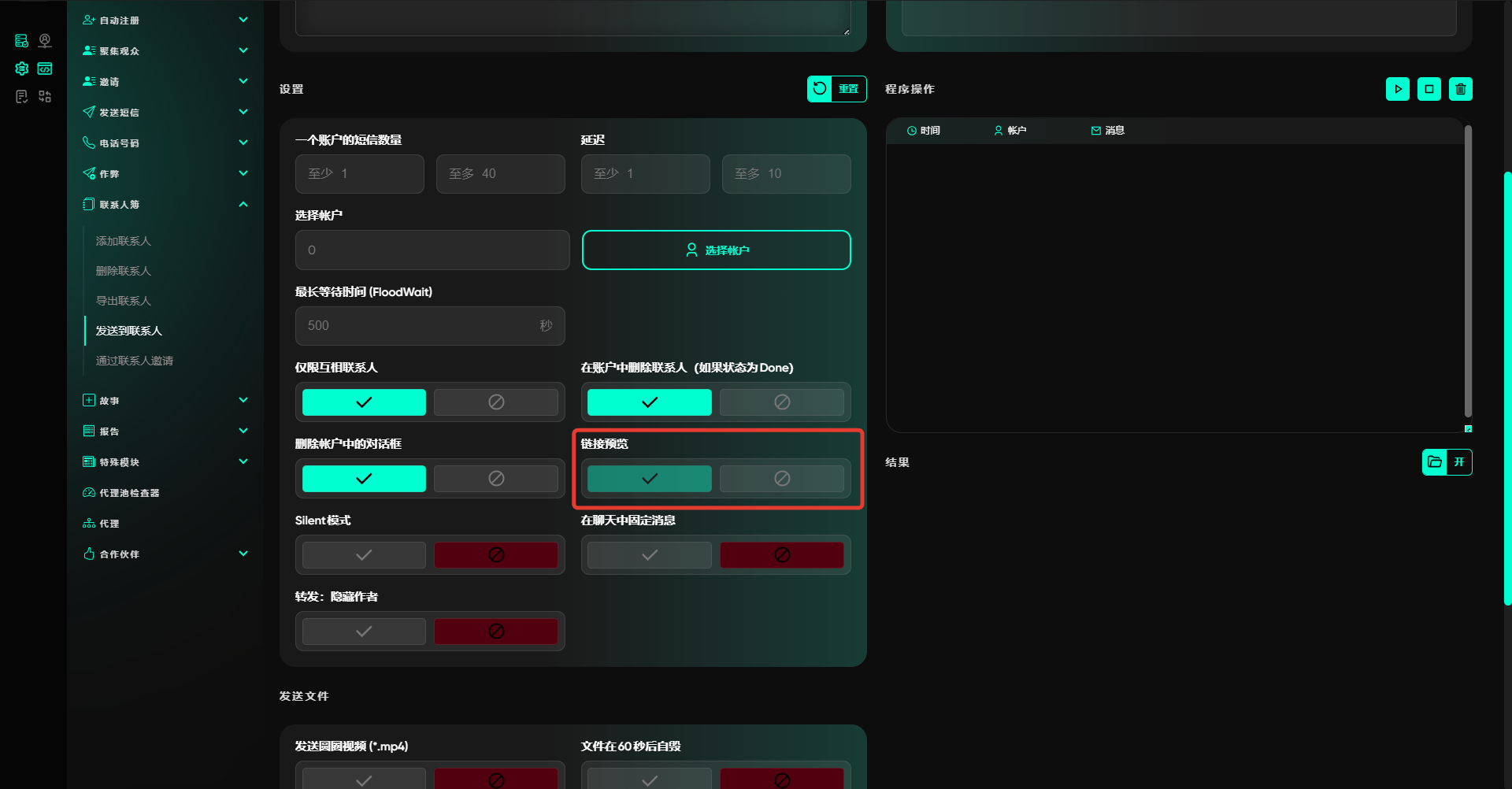Open 添加联系人 in the sidebar
Image resolution: width=1512 pixels, height=789 pixels.
[124, 241]
